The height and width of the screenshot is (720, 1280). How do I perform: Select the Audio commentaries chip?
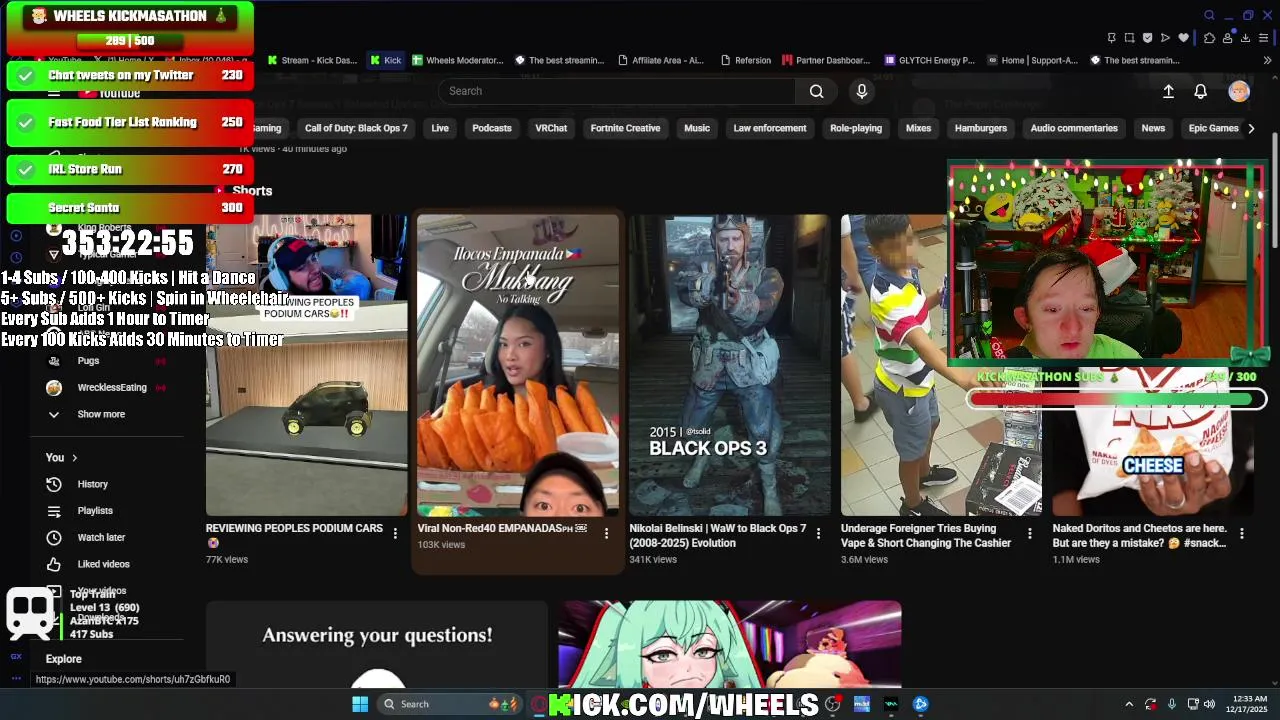click(1074, 128)
